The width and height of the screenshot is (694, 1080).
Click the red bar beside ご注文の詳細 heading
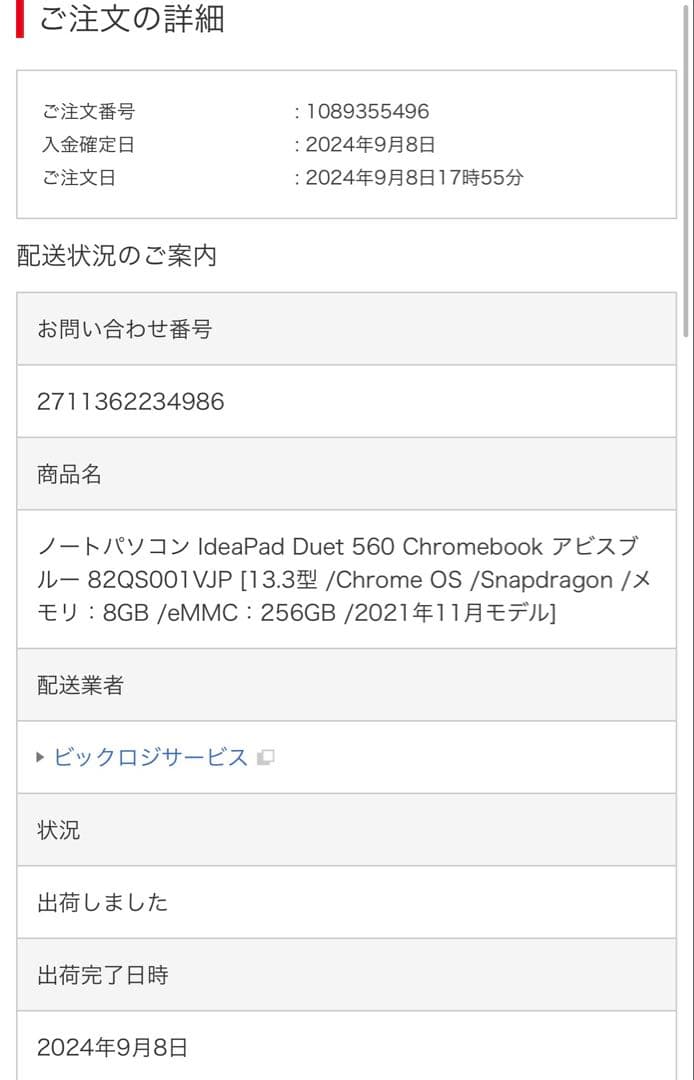click(17, 18)
